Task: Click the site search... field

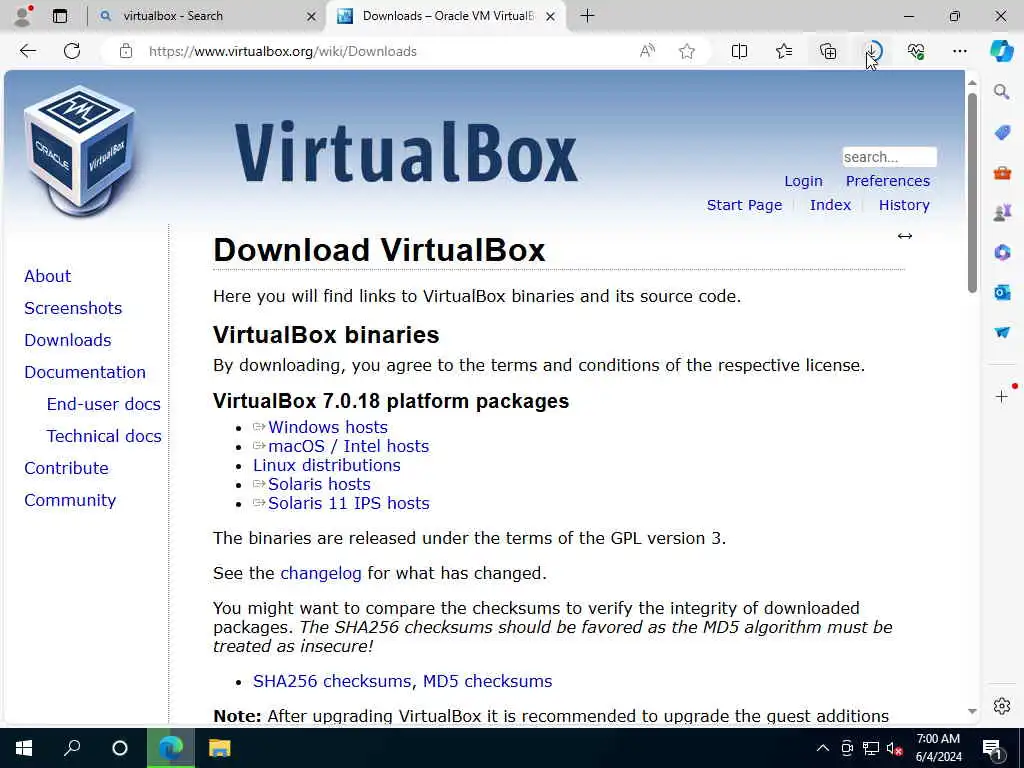Action: (x=889, y=157)
